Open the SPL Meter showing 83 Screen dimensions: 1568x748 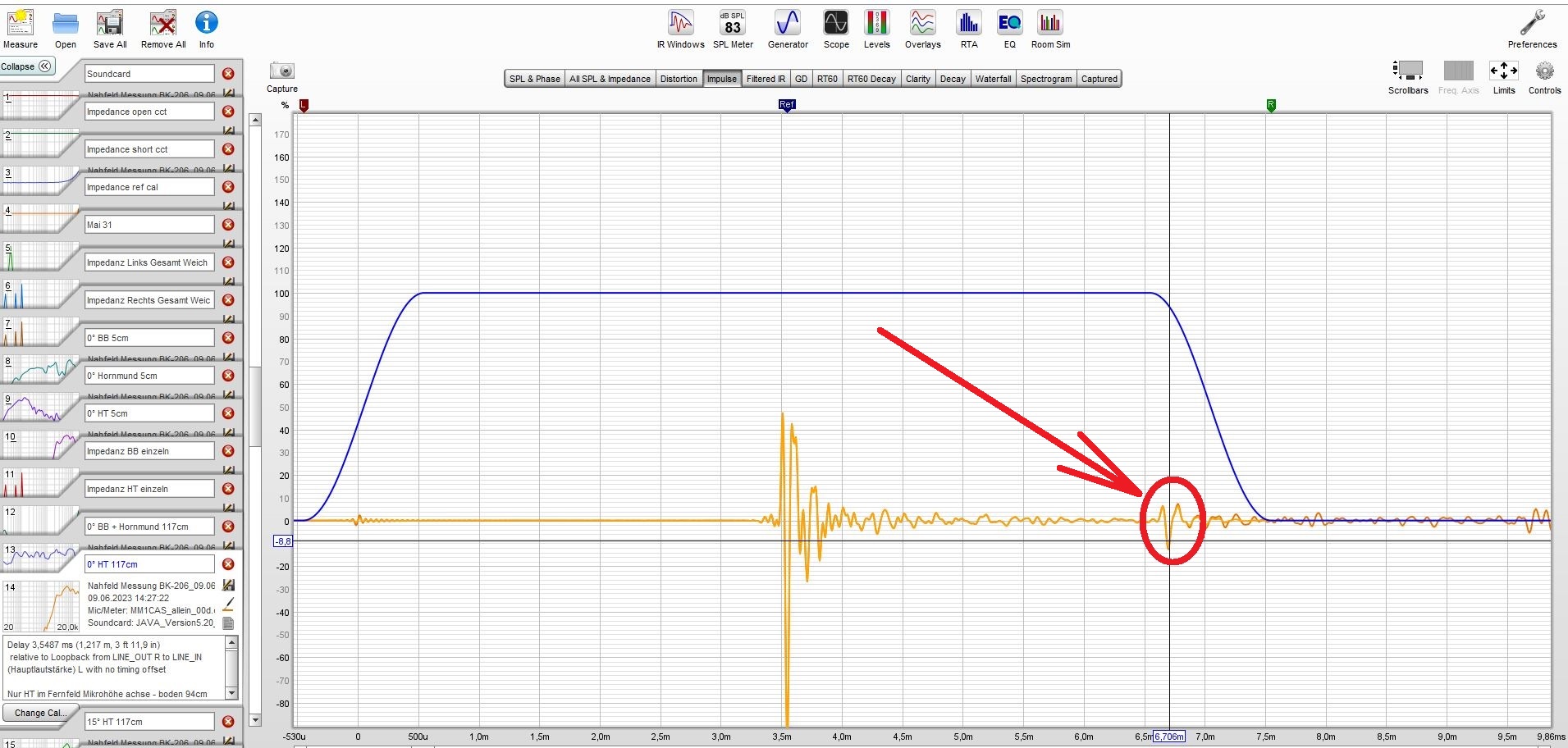point(733,30)
